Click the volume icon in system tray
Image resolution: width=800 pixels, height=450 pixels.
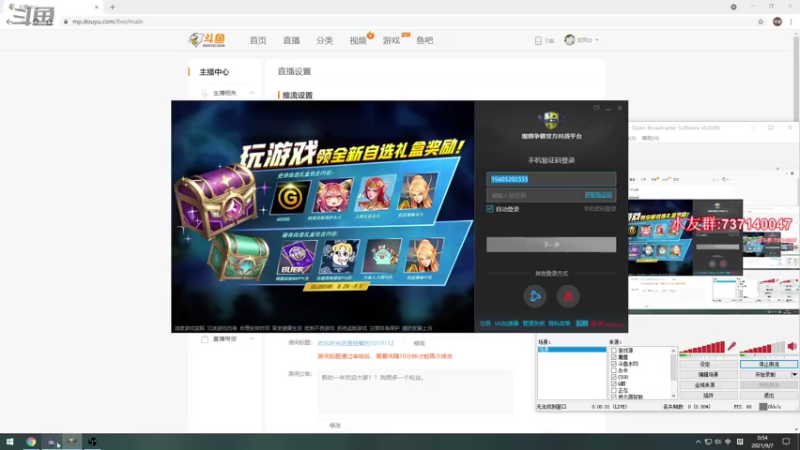(718, 442)
